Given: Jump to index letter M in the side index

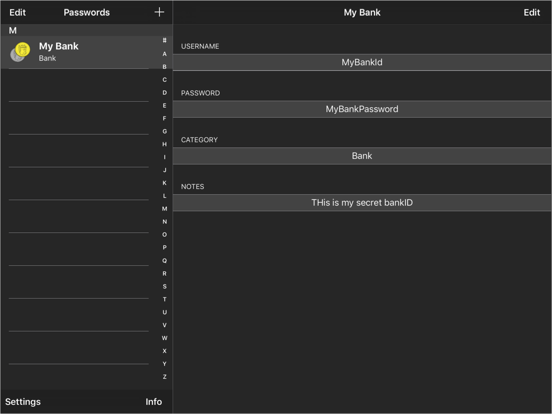Looking at the screenshot, I should (x=164, y=209).
